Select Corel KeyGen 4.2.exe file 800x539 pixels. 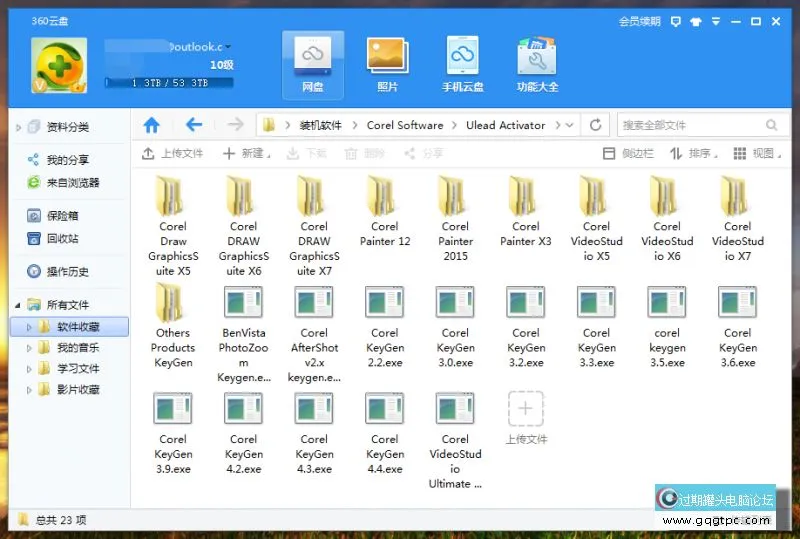tap(243, 433)
